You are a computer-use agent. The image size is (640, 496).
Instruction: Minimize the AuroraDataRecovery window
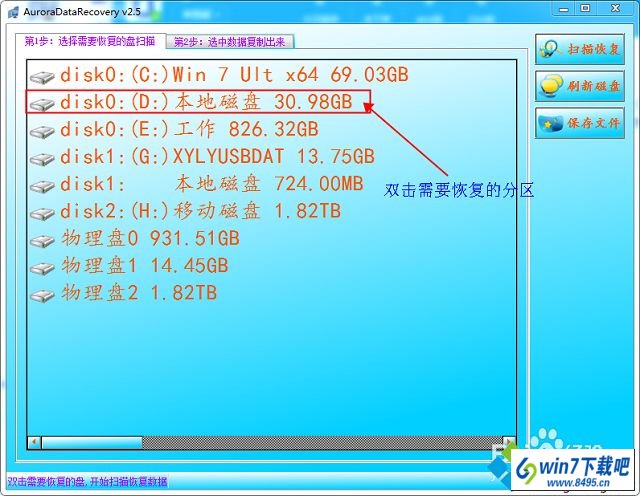click(x=564, y=8)
